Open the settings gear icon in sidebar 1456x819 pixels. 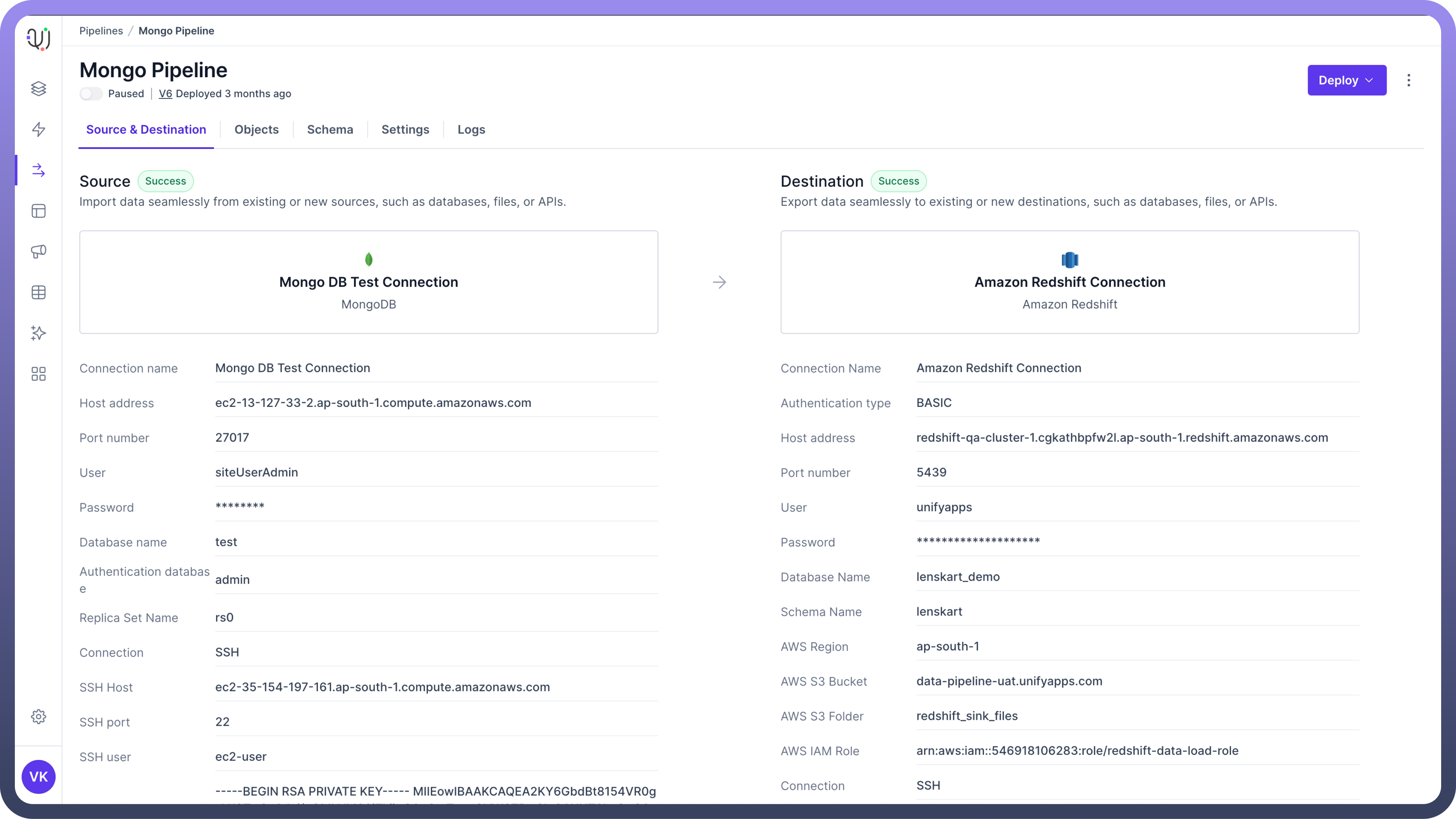click(x=38, y=716)
